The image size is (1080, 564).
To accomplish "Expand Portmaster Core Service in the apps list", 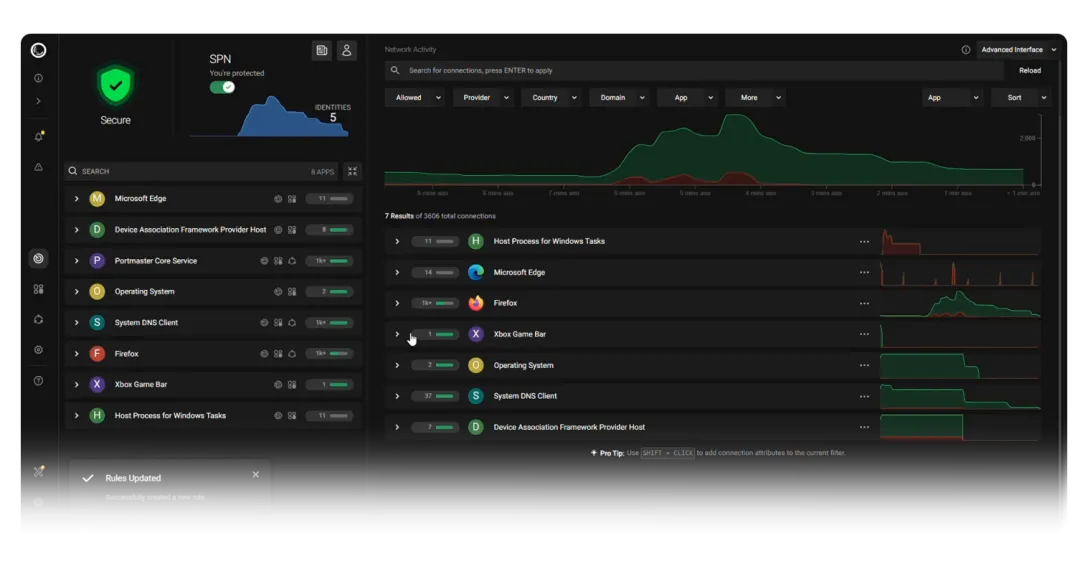I will [x=76, y=260].
